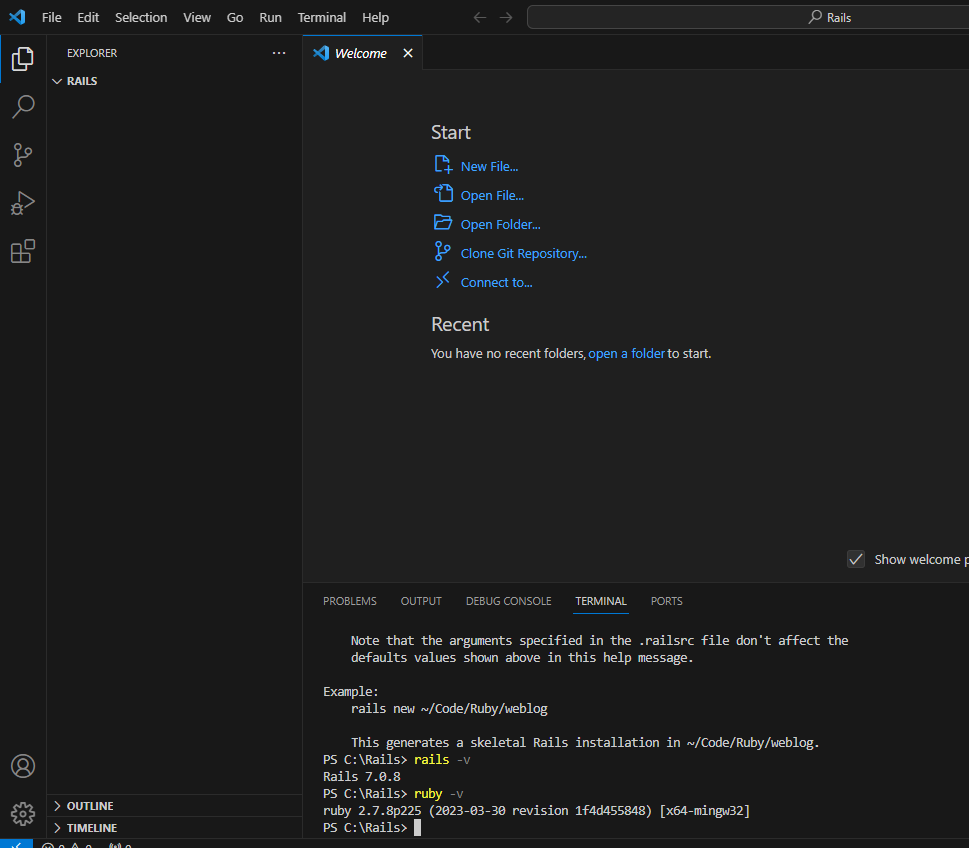The width and height of the screenshot is (969, 848).
Task: Click the 'rails -v' command in terminal
Action: (442, 760)
